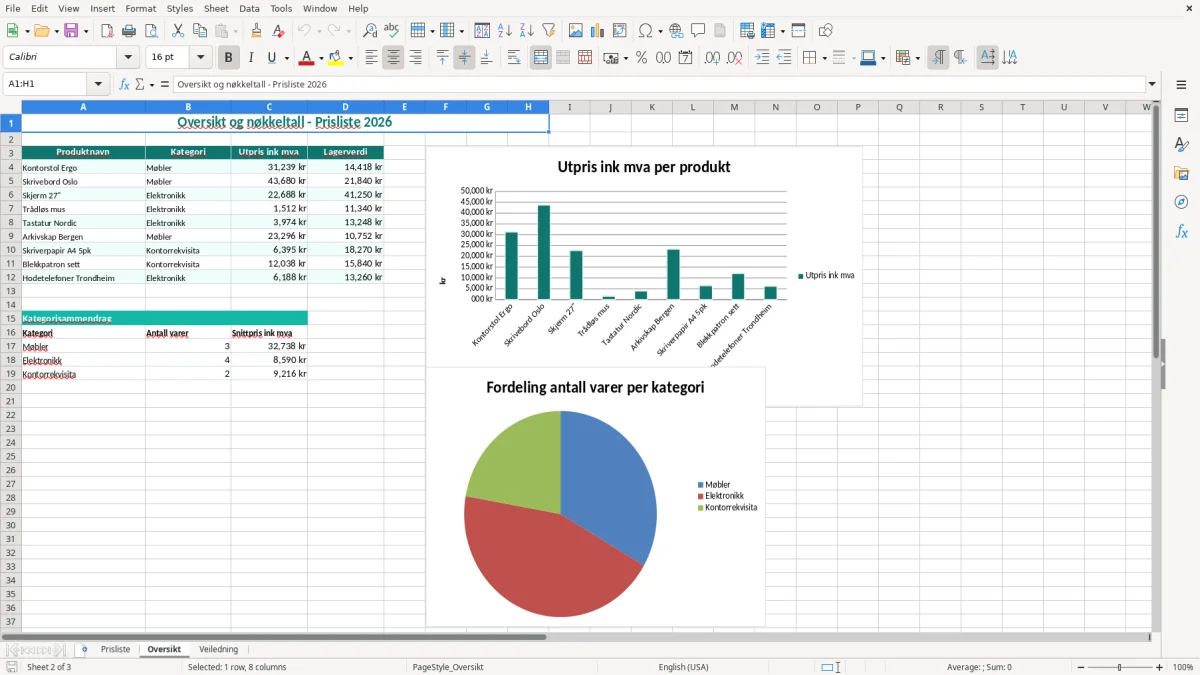Click in the formula input line
Viewport: 1200px width, 675px height.
tap(658, 84)
